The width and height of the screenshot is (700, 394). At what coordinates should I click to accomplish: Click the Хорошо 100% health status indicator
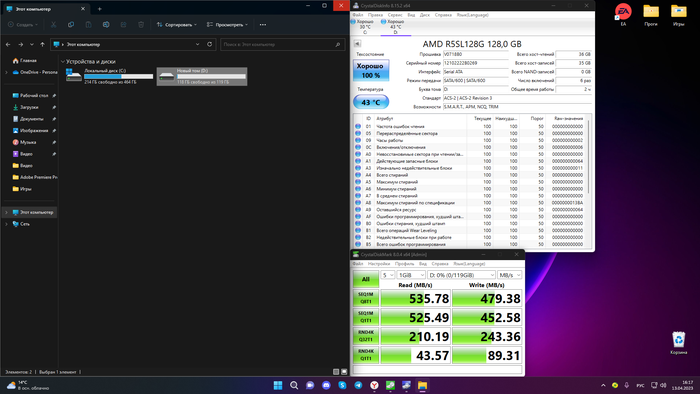pyautogui.click(x=371, y=71)
